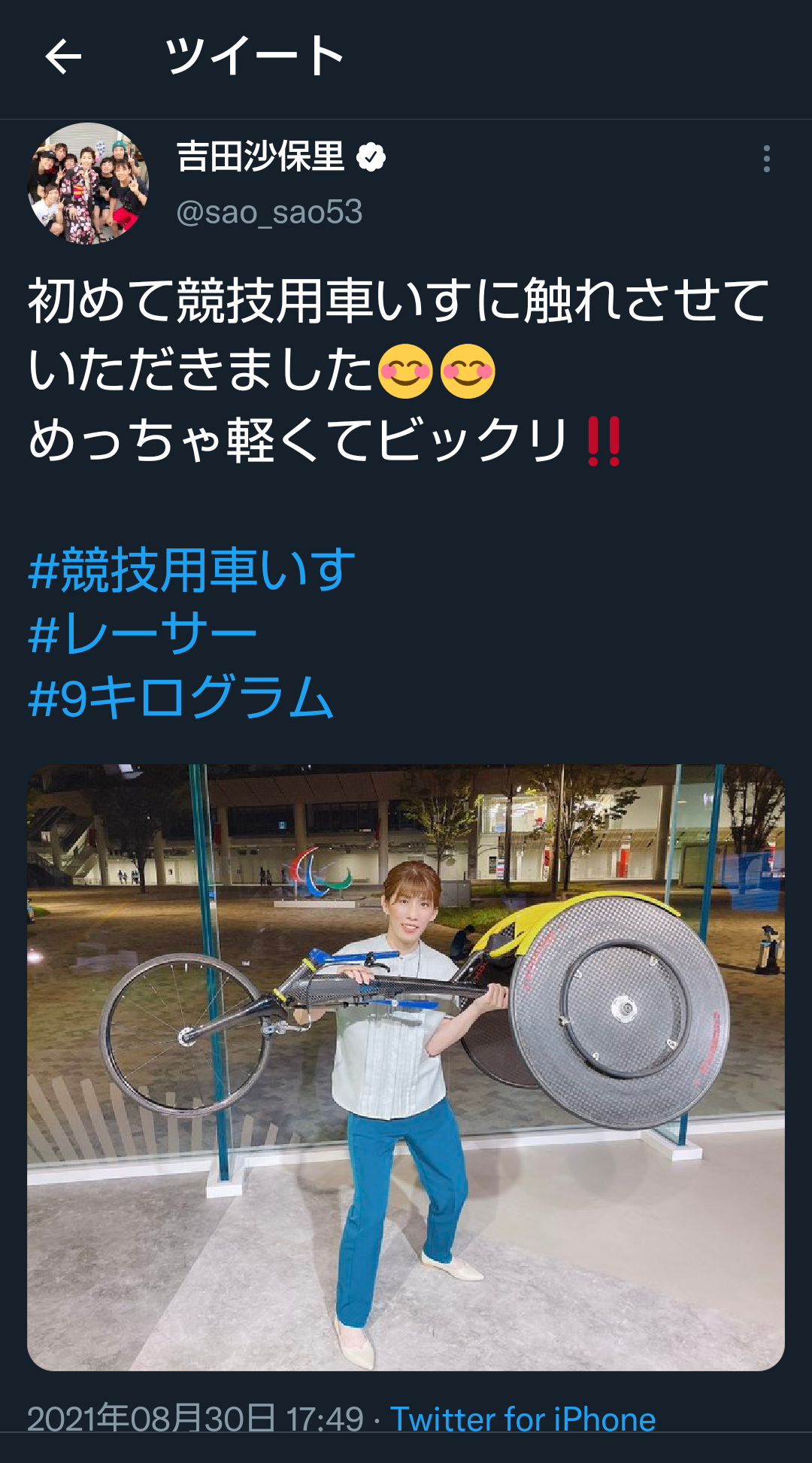Open the three-dot more options menu
Image resolution: width=812 pixels, height=1463 pixels.
(766, 159)
